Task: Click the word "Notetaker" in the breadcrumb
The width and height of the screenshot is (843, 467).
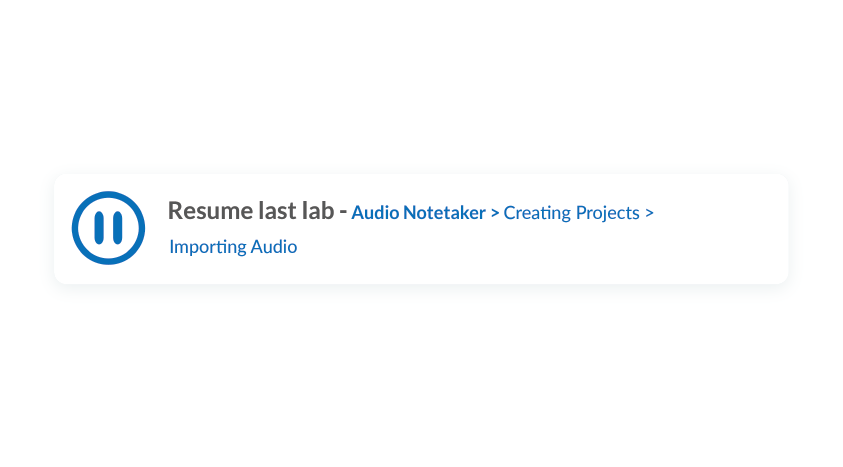Action: (x=444, y=213)
